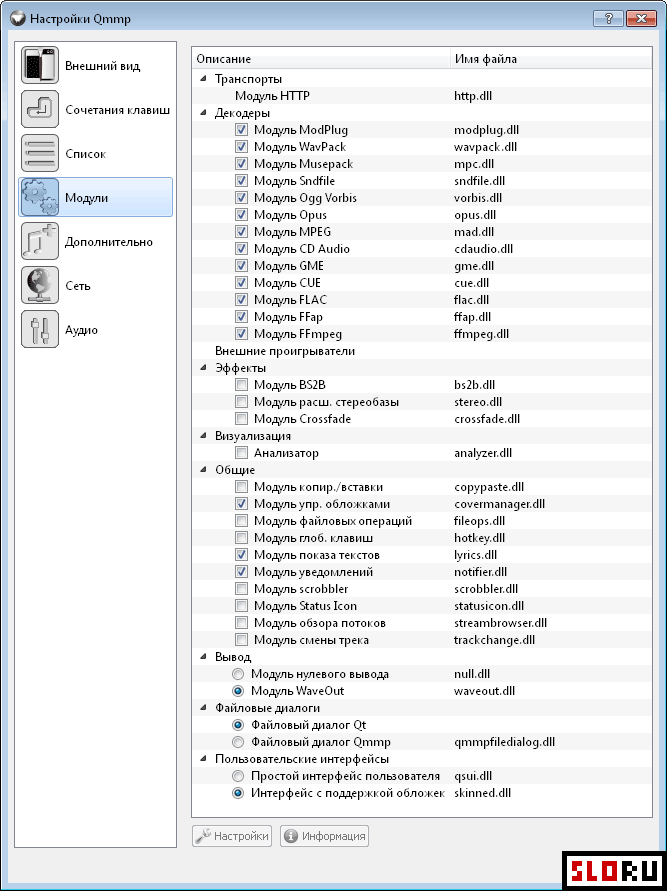Disable Модуль FFmpeg decoder

(241, 334)
